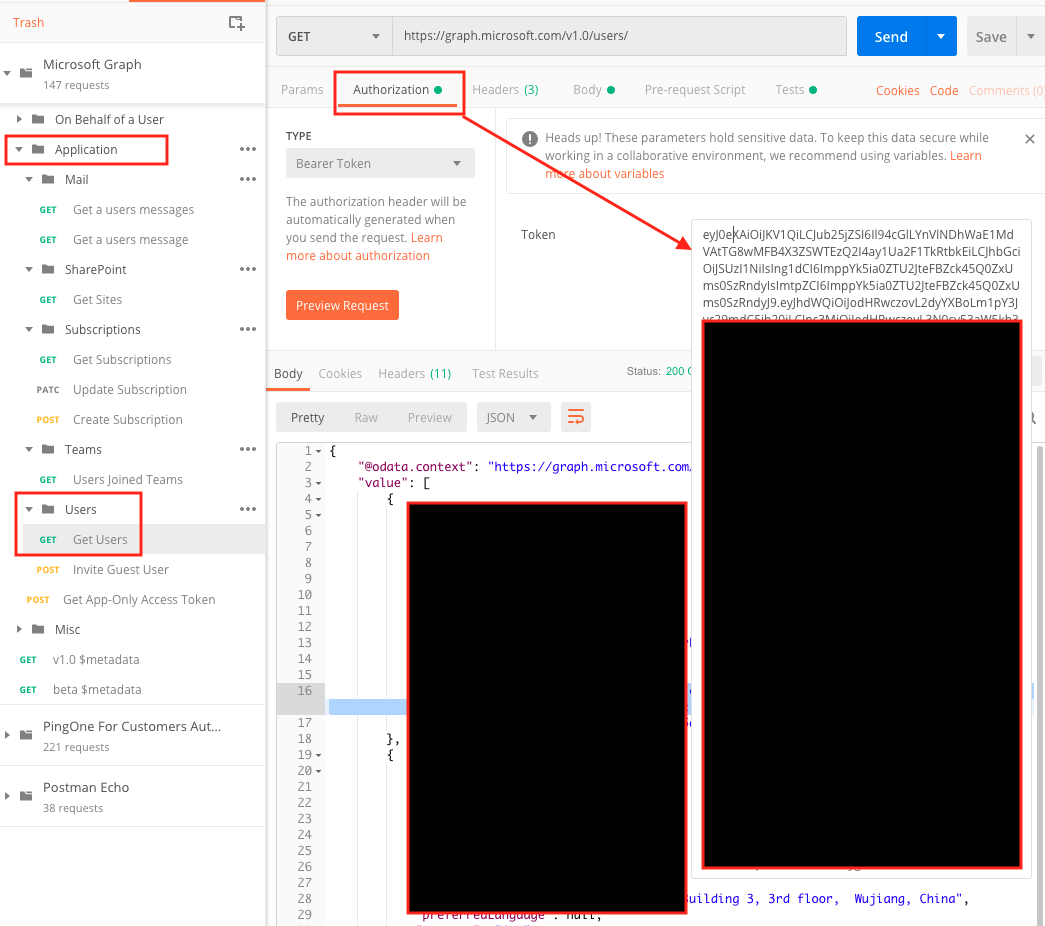Click the Microsoft Graph collection folder icon
Viewport: 1045px width, 926px height.
pos(26,73)
